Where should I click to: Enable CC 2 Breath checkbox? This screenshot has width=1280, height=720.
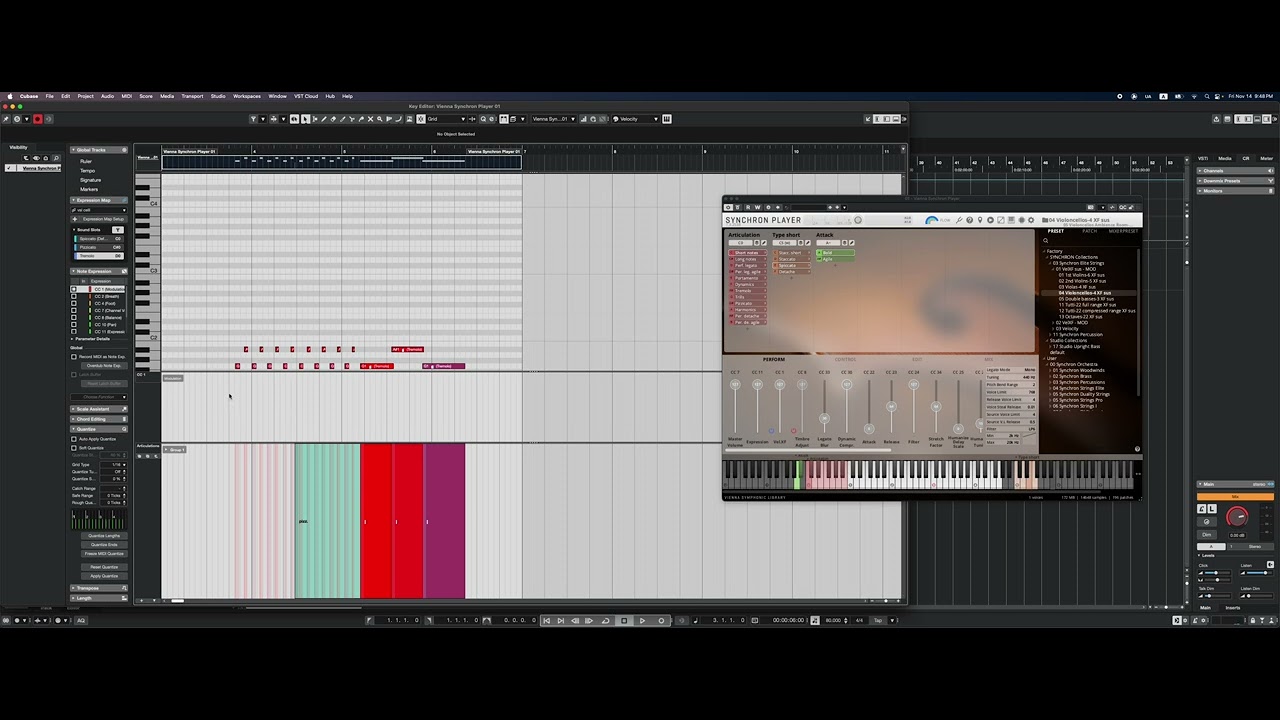coord(73,296)
